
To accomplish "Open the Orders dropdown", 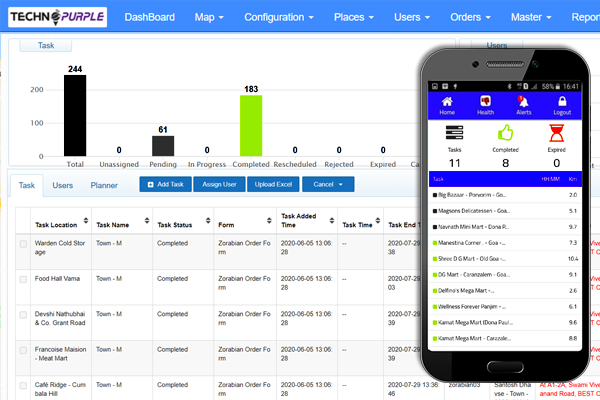I will tap(470, 17).
